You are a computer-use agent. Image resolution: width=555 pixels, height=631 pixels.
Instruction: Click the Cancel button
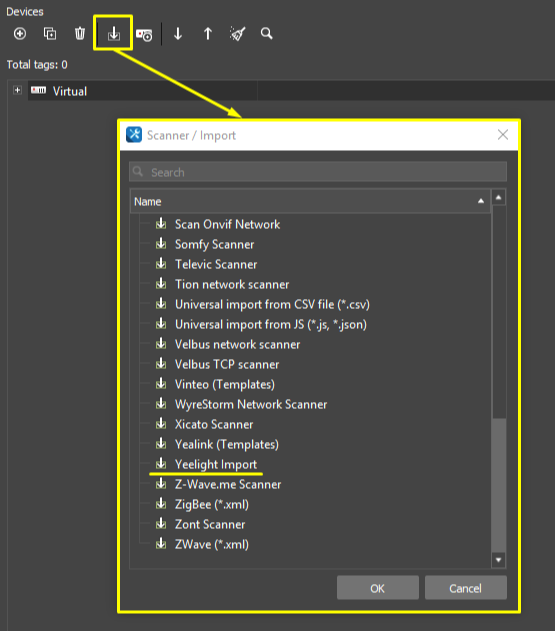pos(466,588)
